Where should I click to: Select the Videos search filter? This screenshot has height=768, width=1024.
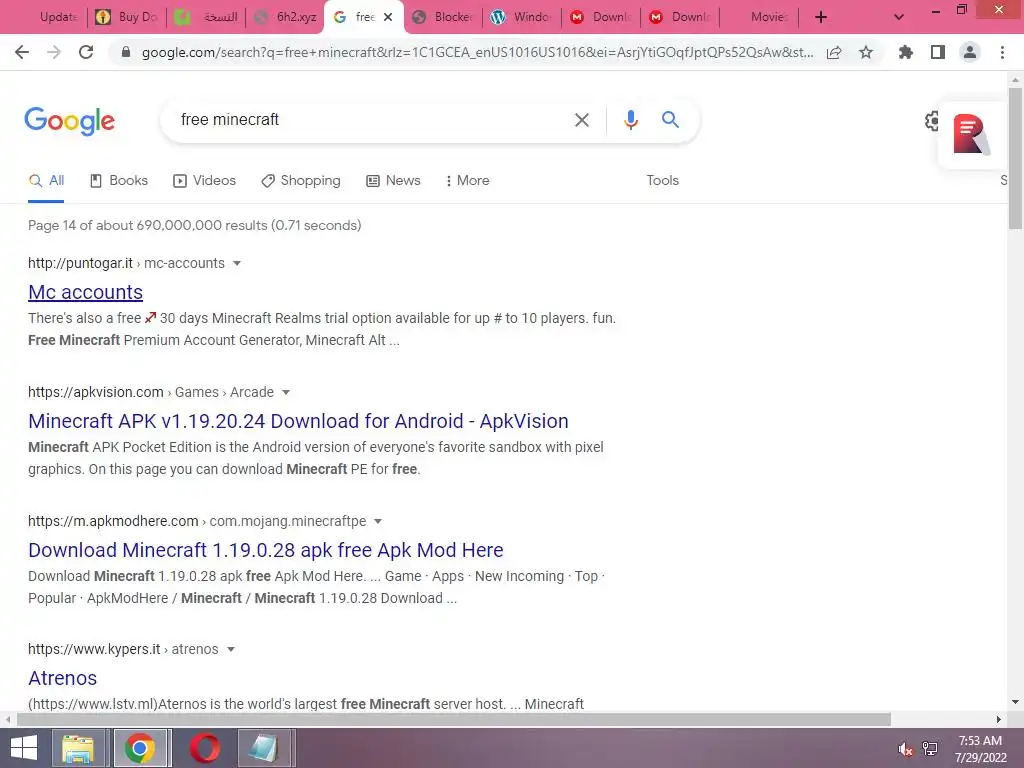[x=204, y=181]
